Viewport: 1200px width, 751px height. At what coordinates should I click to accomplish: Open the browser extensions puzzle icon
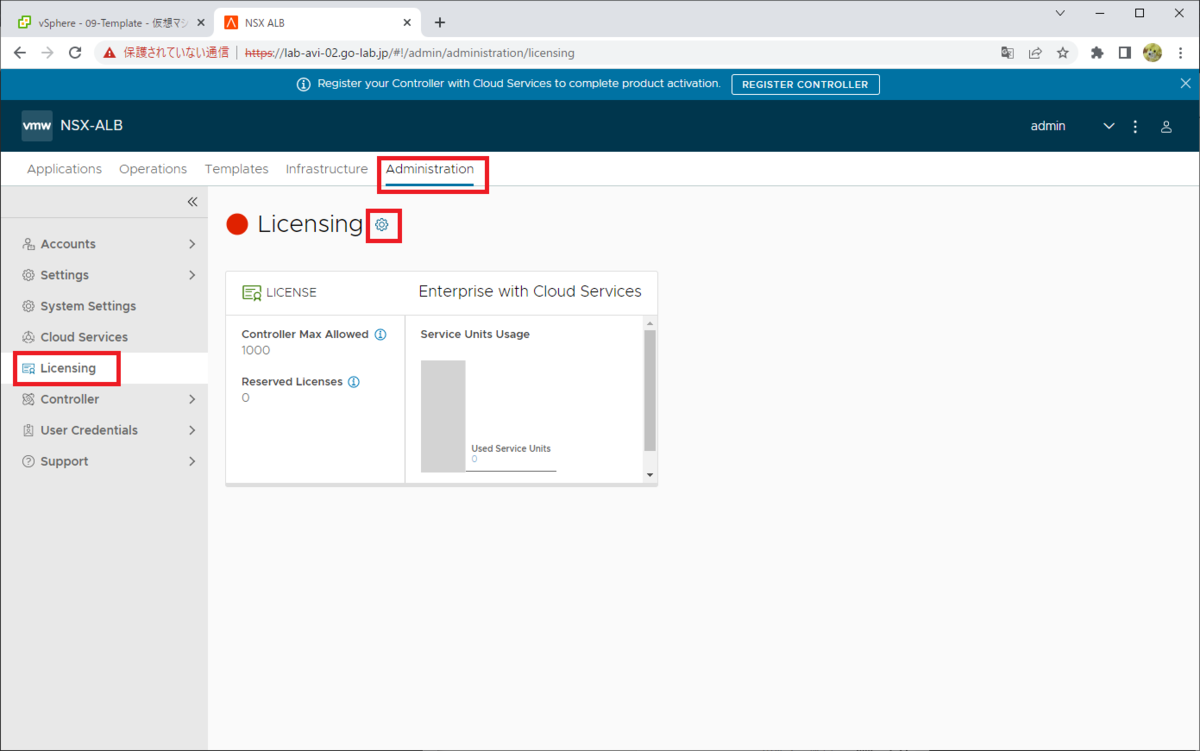tap(1097, 53)
